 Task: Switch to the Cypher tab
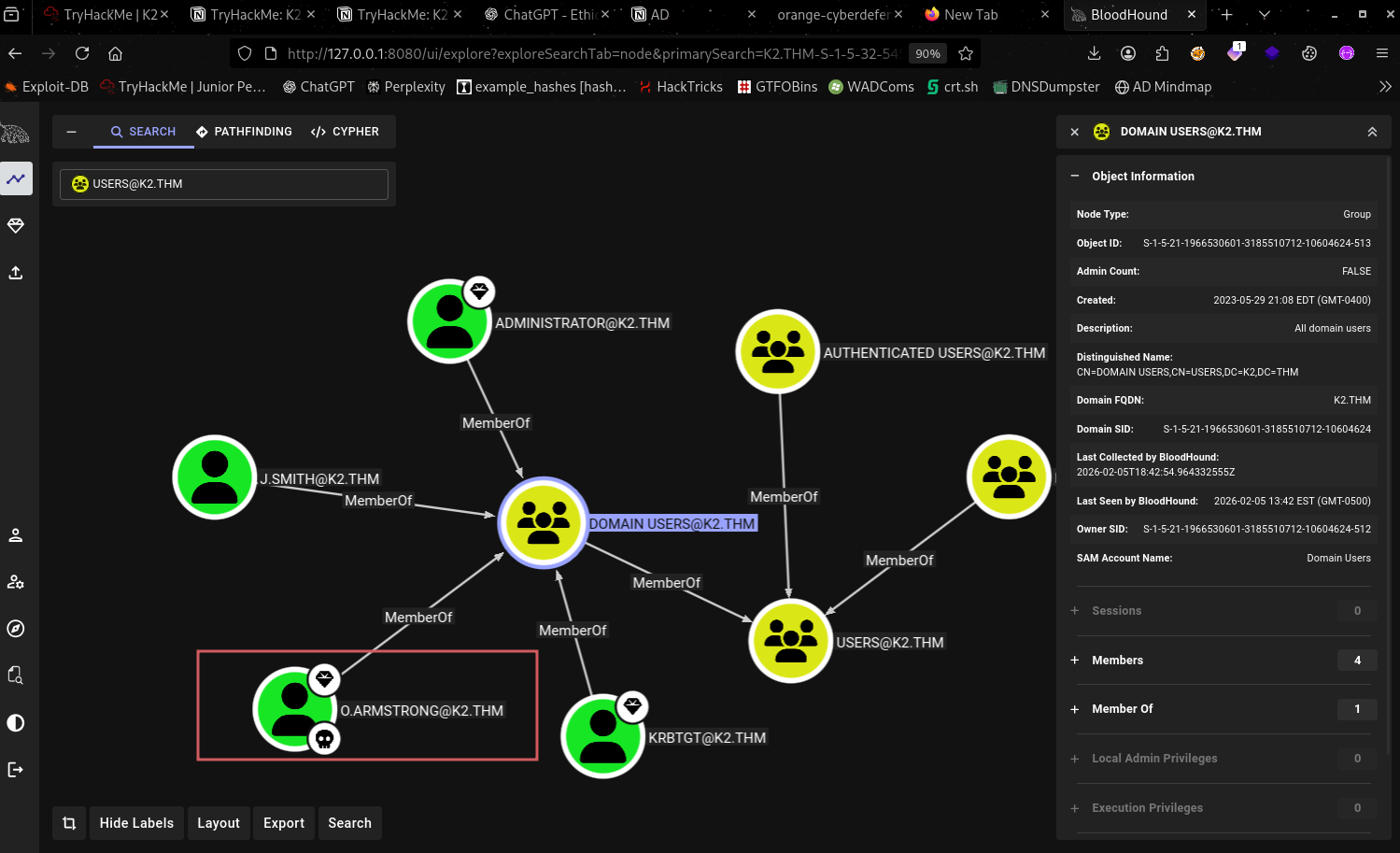pos(345,132)
